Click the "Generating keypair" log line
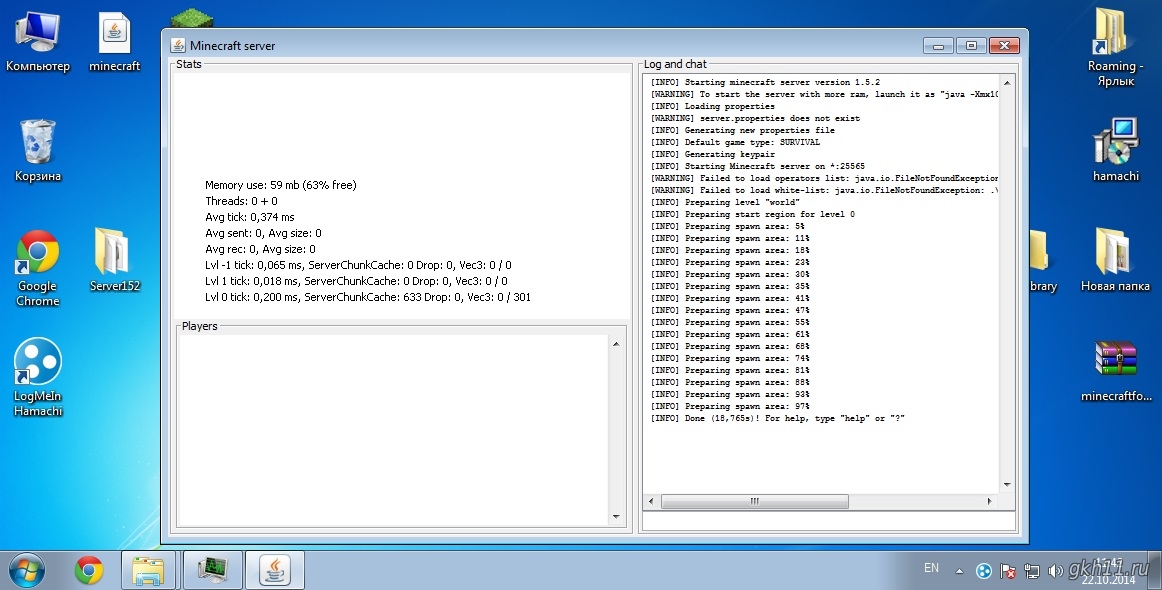 tap(712, 154)
